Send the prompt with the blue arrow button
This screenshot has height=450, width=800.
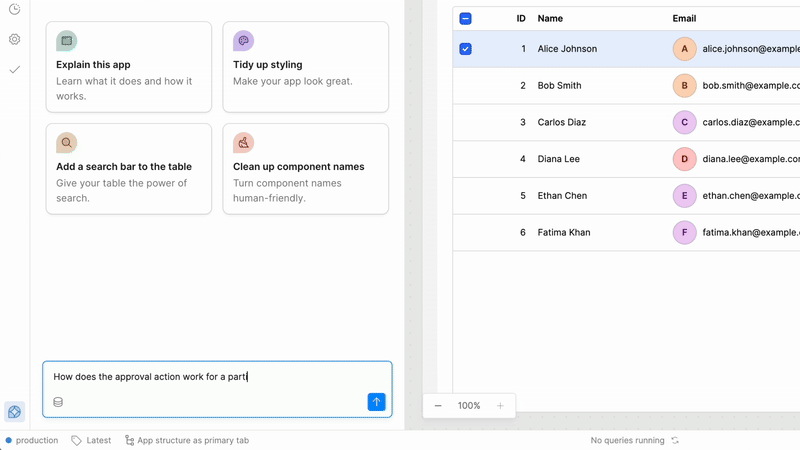(x=376, y=402)
